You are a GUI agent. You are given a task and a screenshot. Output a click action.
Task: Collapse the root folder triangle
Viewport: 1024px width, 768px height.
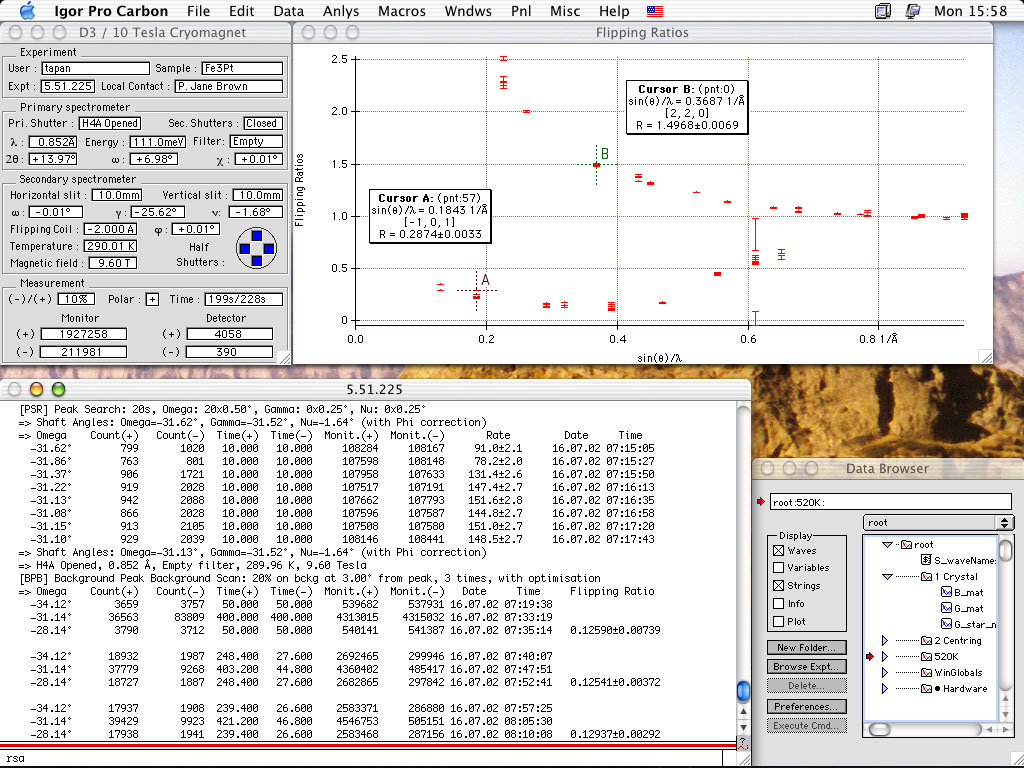tap(887, 544)
